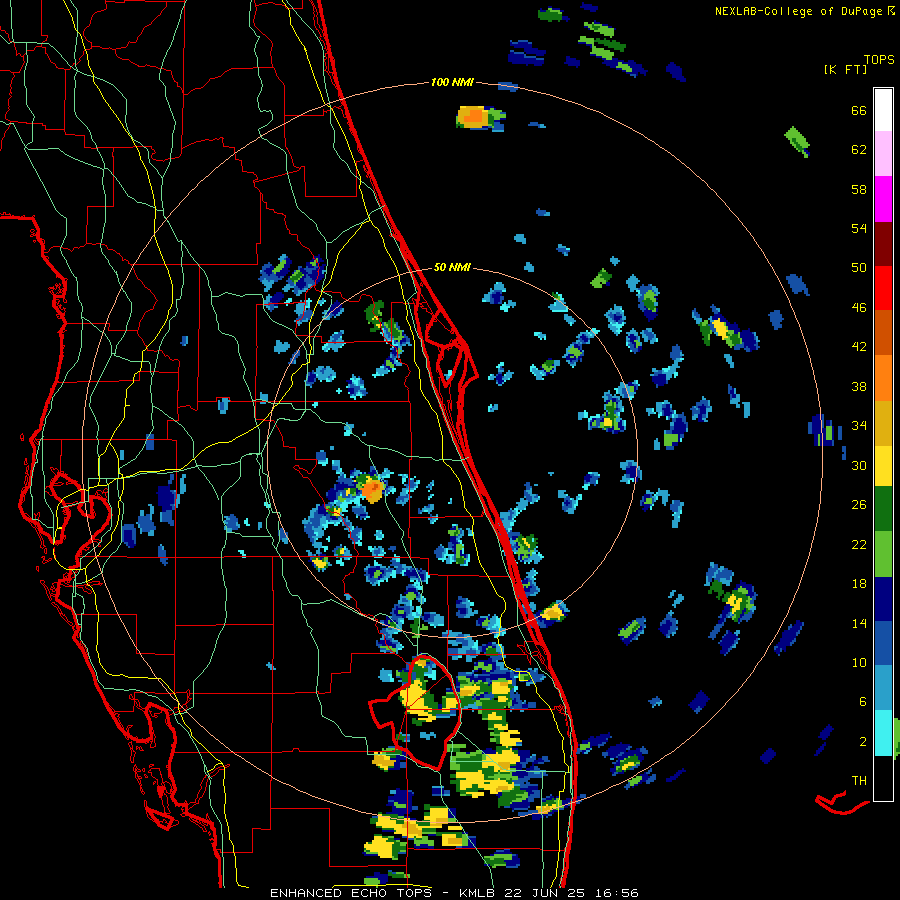Select the [K FT] units label
The image size is (900, 900).
click(x=845, y=70)
